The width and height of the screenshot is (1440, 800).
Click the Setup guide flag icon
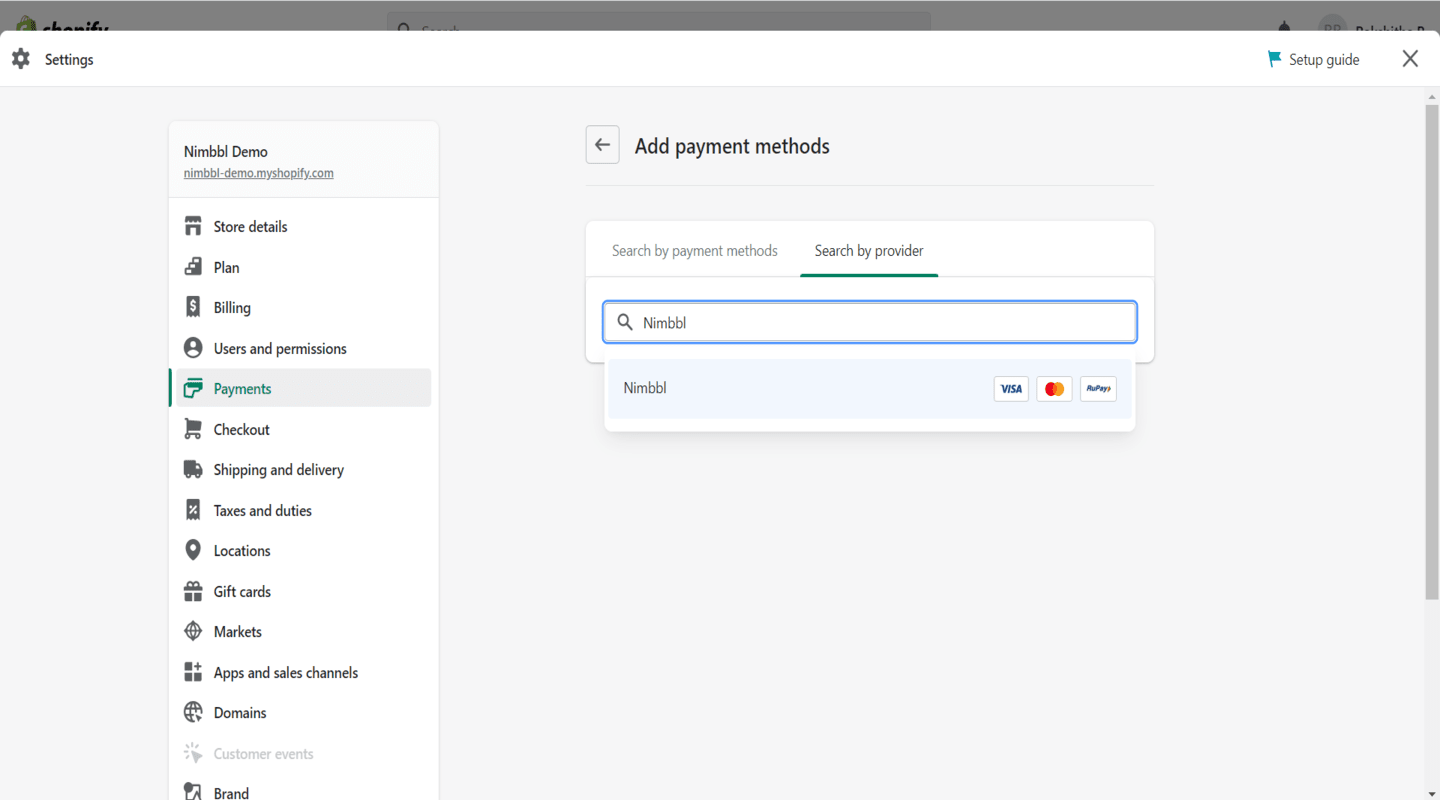tap(1274, 59)
